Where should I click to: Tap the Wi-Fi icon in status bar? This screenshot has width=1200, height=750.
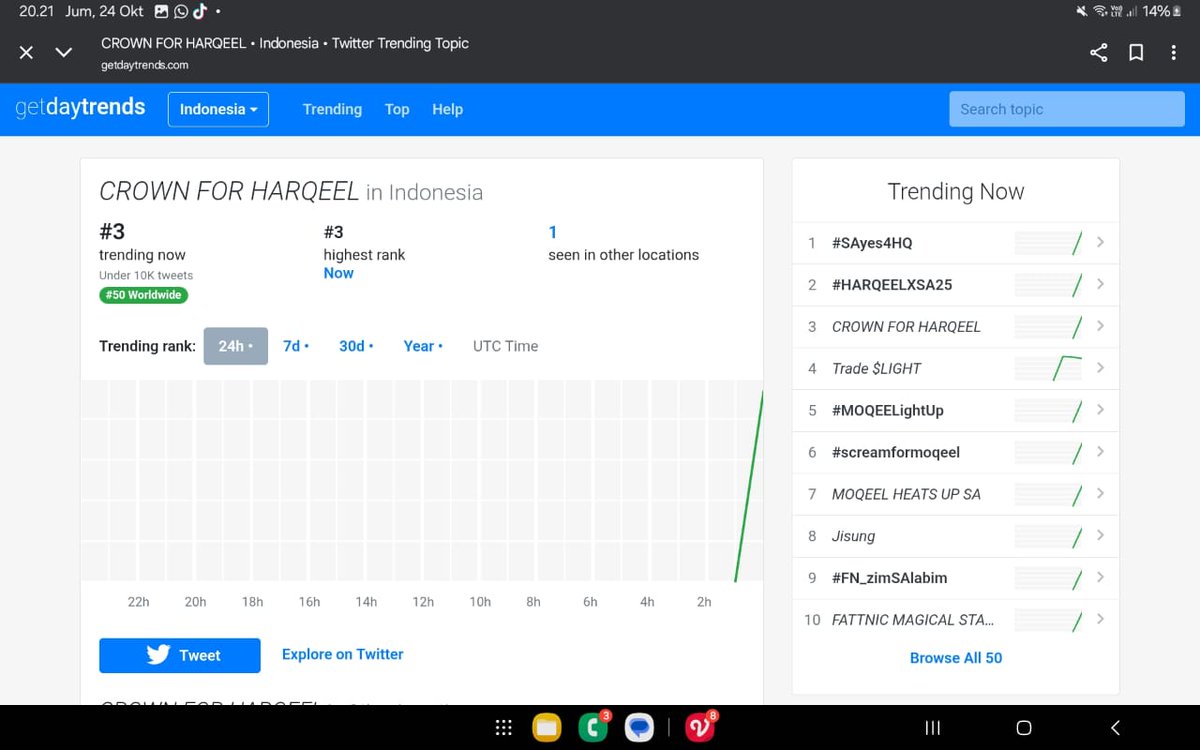pyautogui.click(x=1100, y=12)
